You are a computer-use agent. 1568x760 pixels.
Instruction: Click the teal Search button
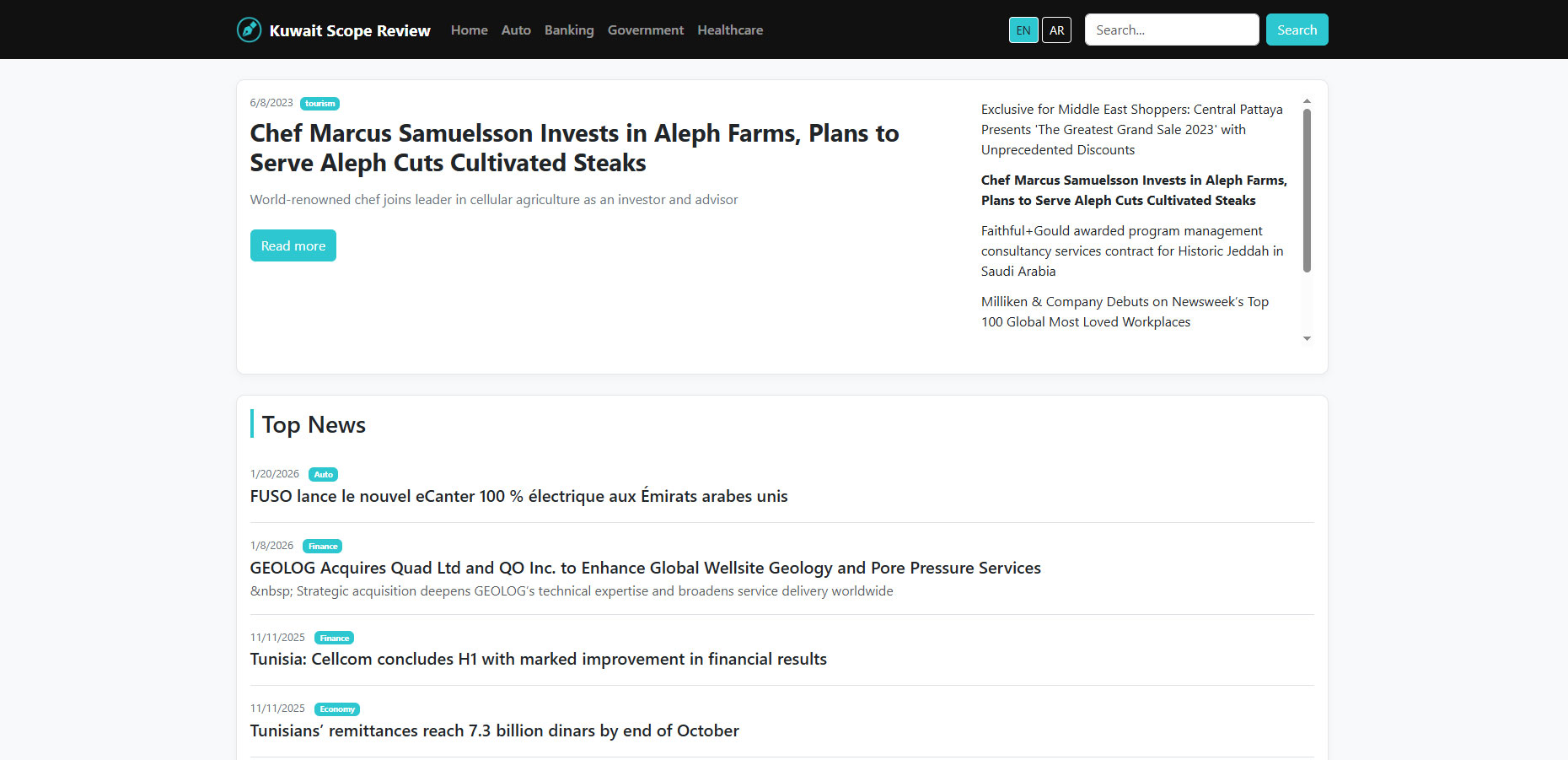coord(1297,30)
